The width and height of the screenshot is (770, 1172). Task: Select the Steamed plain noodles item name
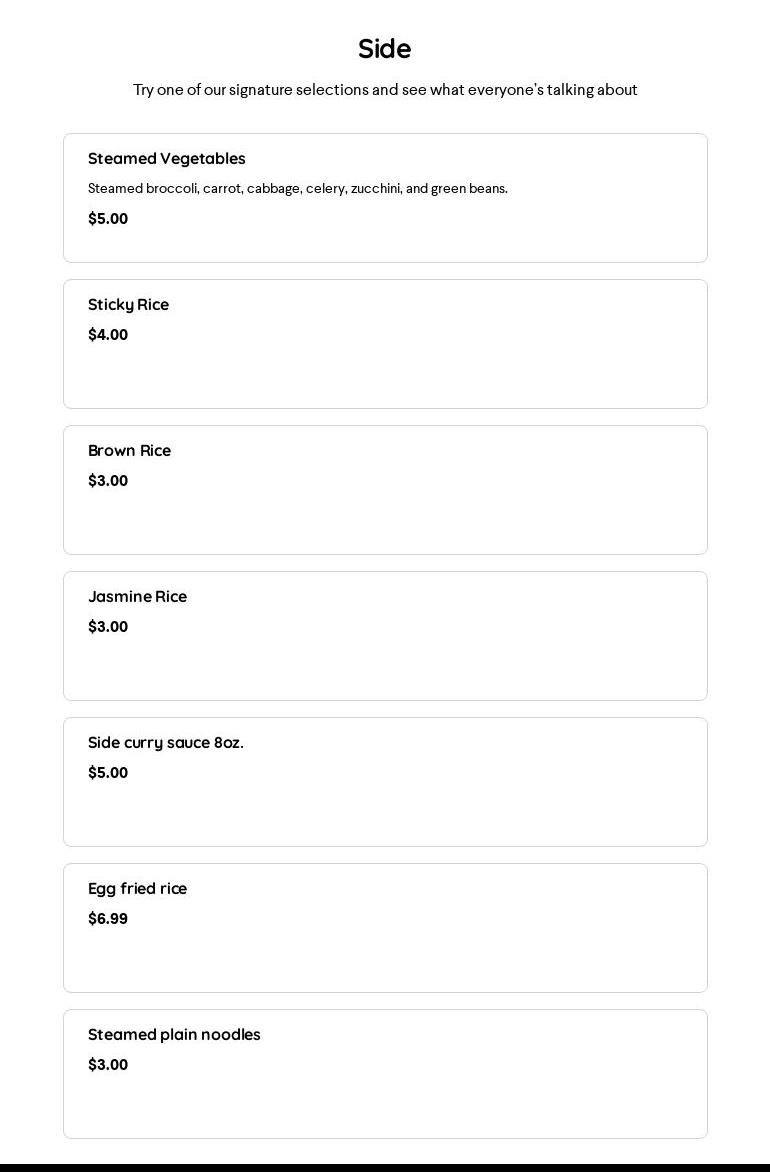[174, 1035]
